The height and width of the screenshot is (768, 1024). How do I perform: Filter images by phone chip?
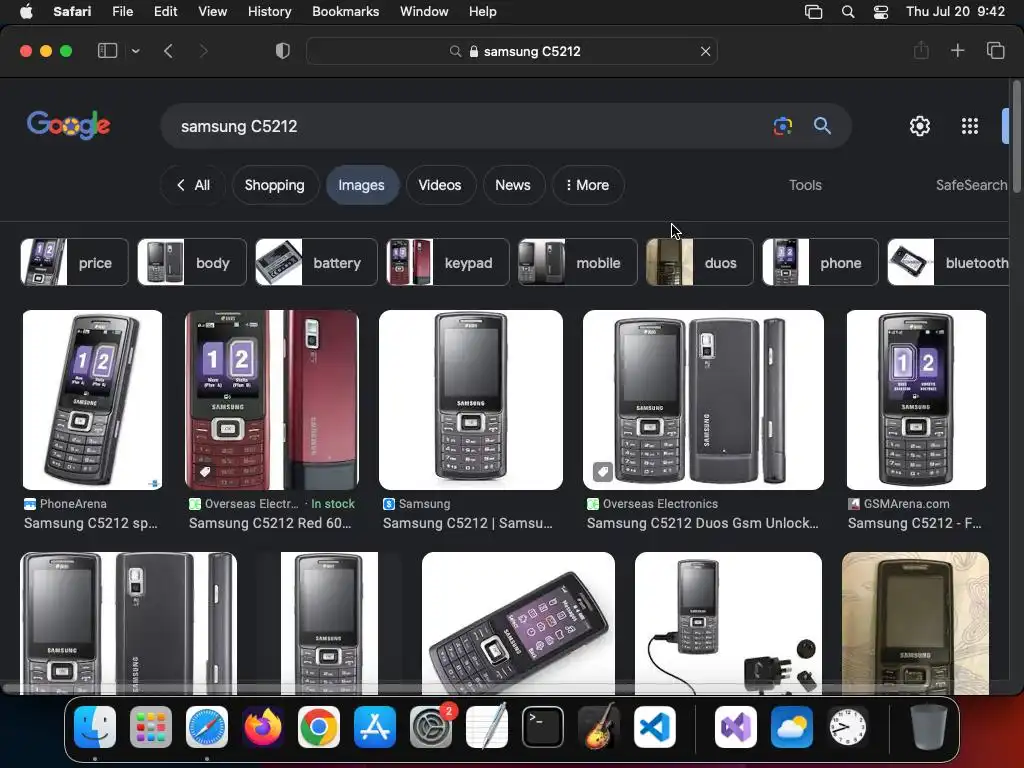[x=820, y=263]
